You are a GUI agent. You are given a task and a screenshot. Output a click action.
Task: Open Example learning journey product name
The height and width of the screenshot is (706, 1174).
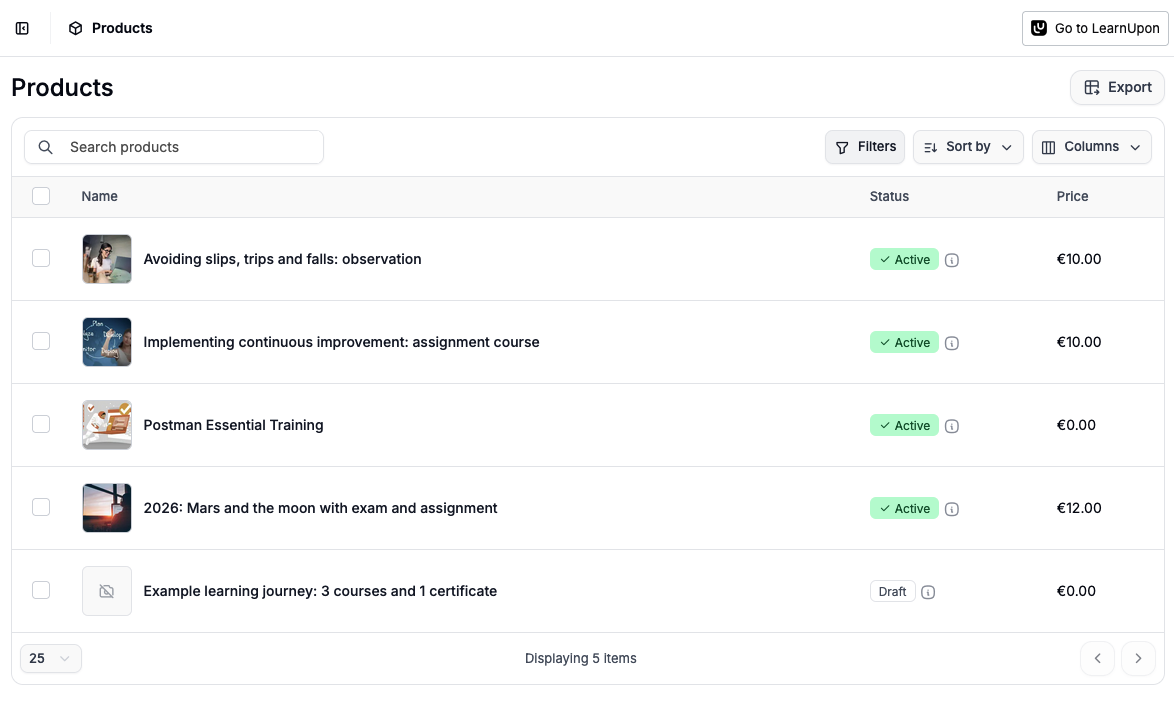pos(320,591)
